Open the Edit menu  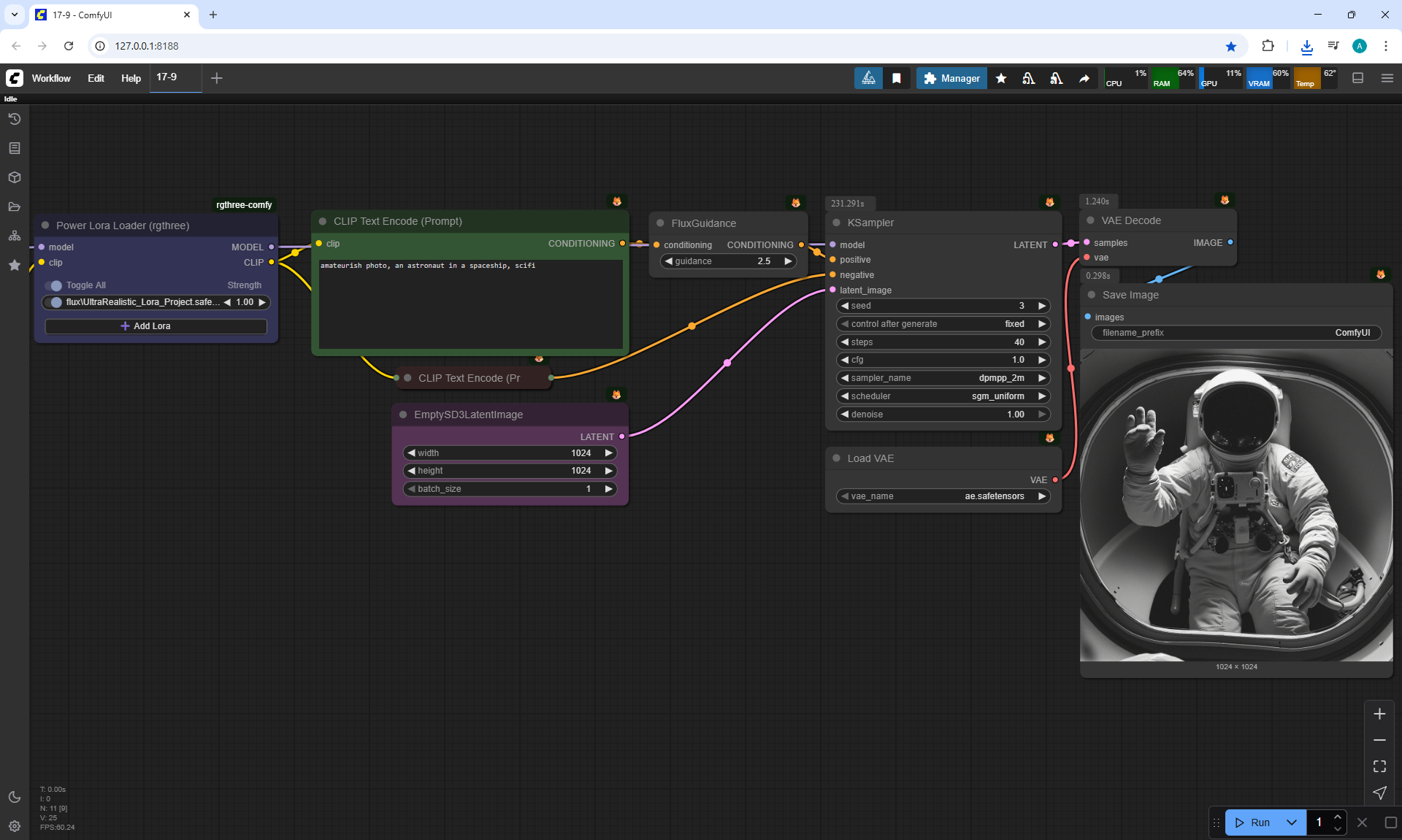(x=96, y=78)
